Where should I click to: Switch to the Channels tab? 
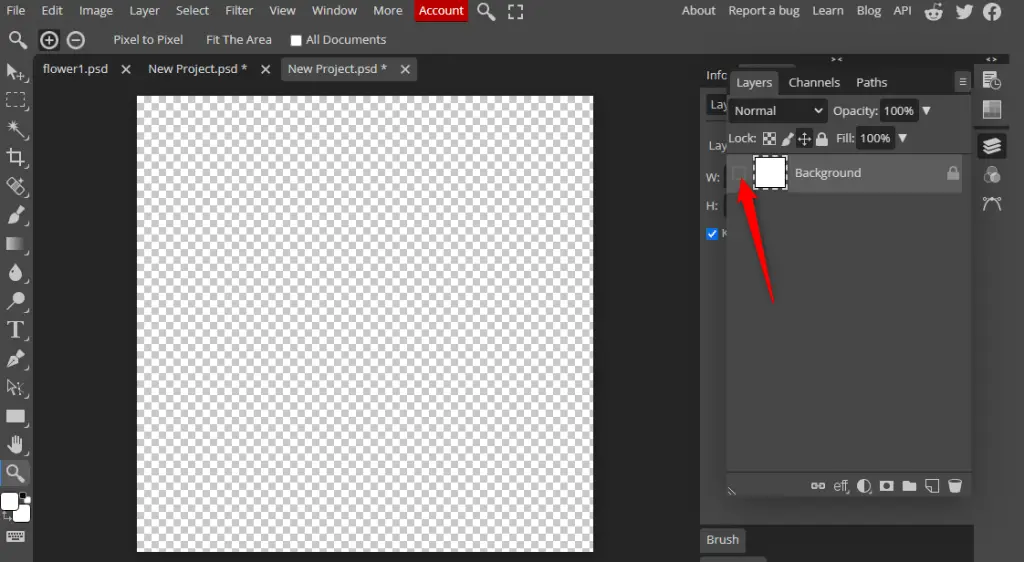[x=814, y=83]
